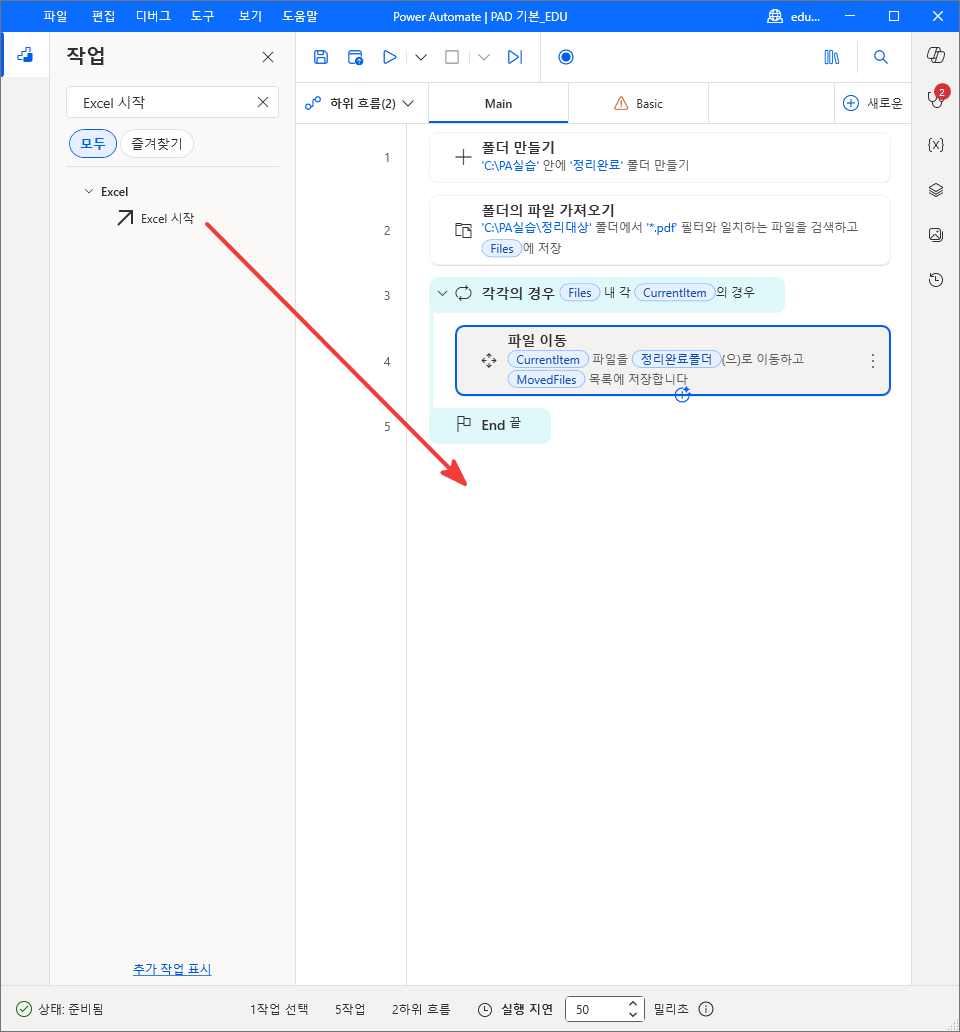Open the asset library icon

tap(832, 57)
